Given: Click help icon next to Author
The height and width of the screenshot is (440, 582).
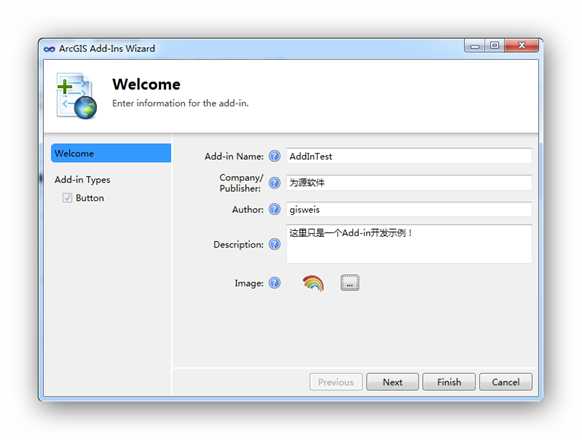Looking at the screenshot, I should click(x=275, y=209).
